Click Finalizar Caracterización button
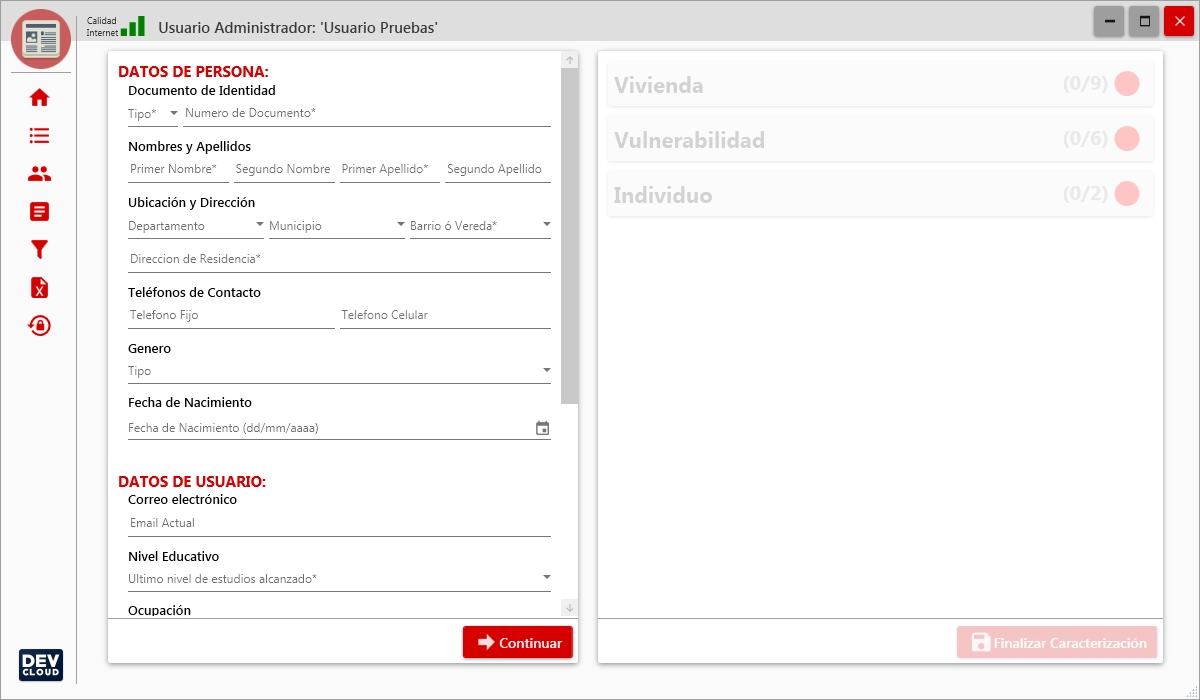This screenshot has width=1200, height=700. [1057, 643]
